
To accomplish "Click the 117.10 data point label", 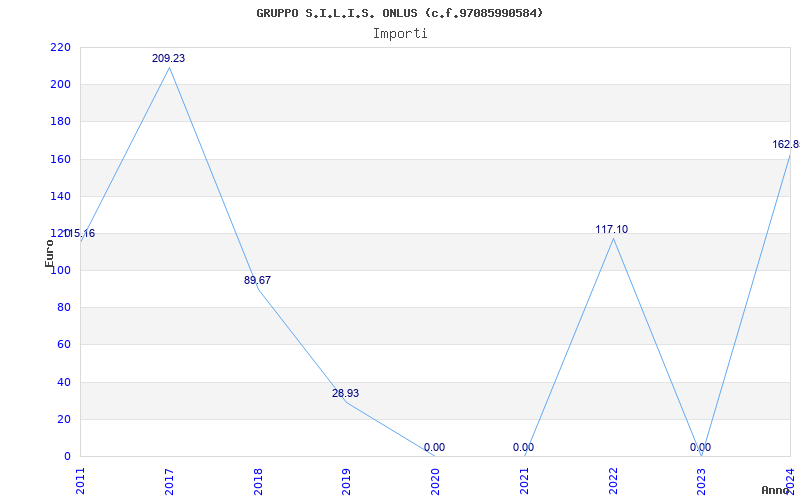I will pyautogui.click(x=611, y=230).
